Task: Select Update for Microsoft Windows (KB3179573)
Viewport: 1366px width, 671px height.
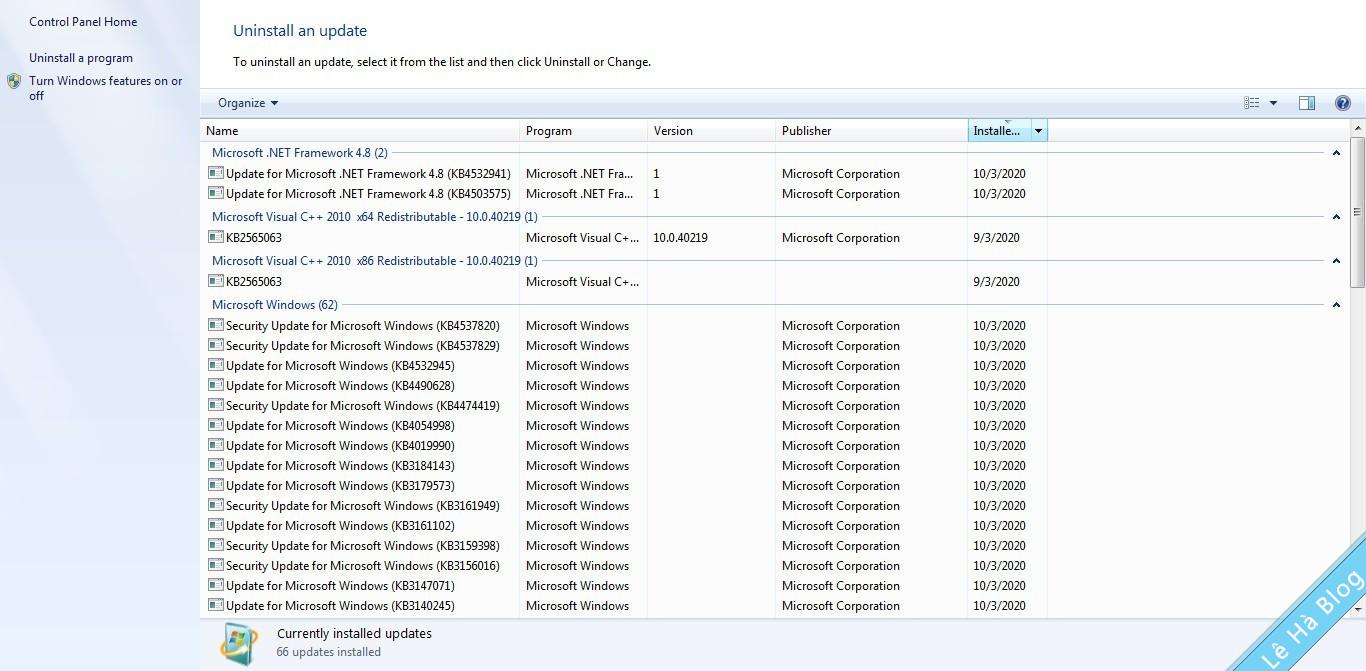Action: point(340,486)
